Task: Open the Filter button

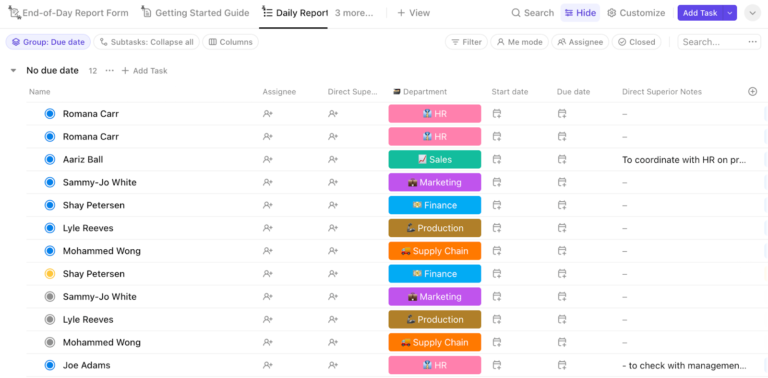Action: 466,42
